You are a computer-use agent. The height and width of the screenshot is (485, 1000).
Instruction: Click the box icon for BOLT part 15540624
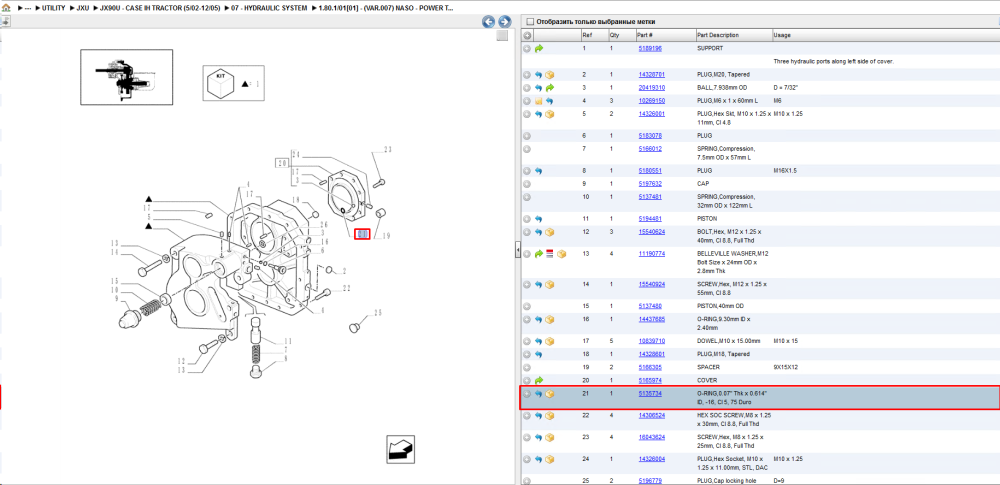(550, 232)
